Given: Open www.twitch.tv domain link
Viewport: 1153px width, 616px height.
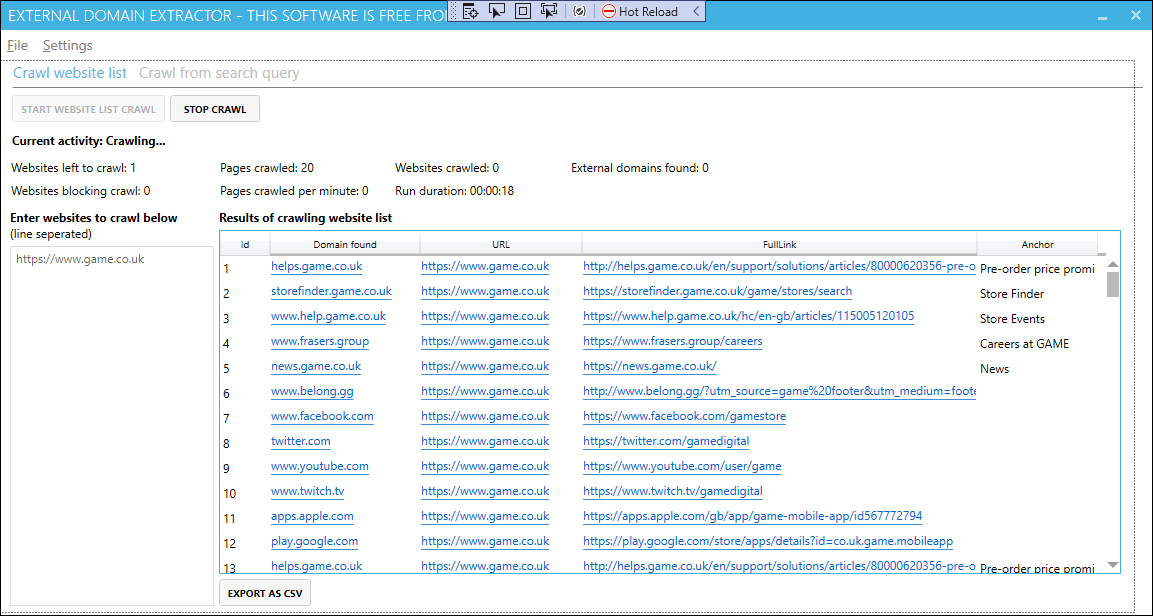Looking at the screenshot, I should click(307, 491).
